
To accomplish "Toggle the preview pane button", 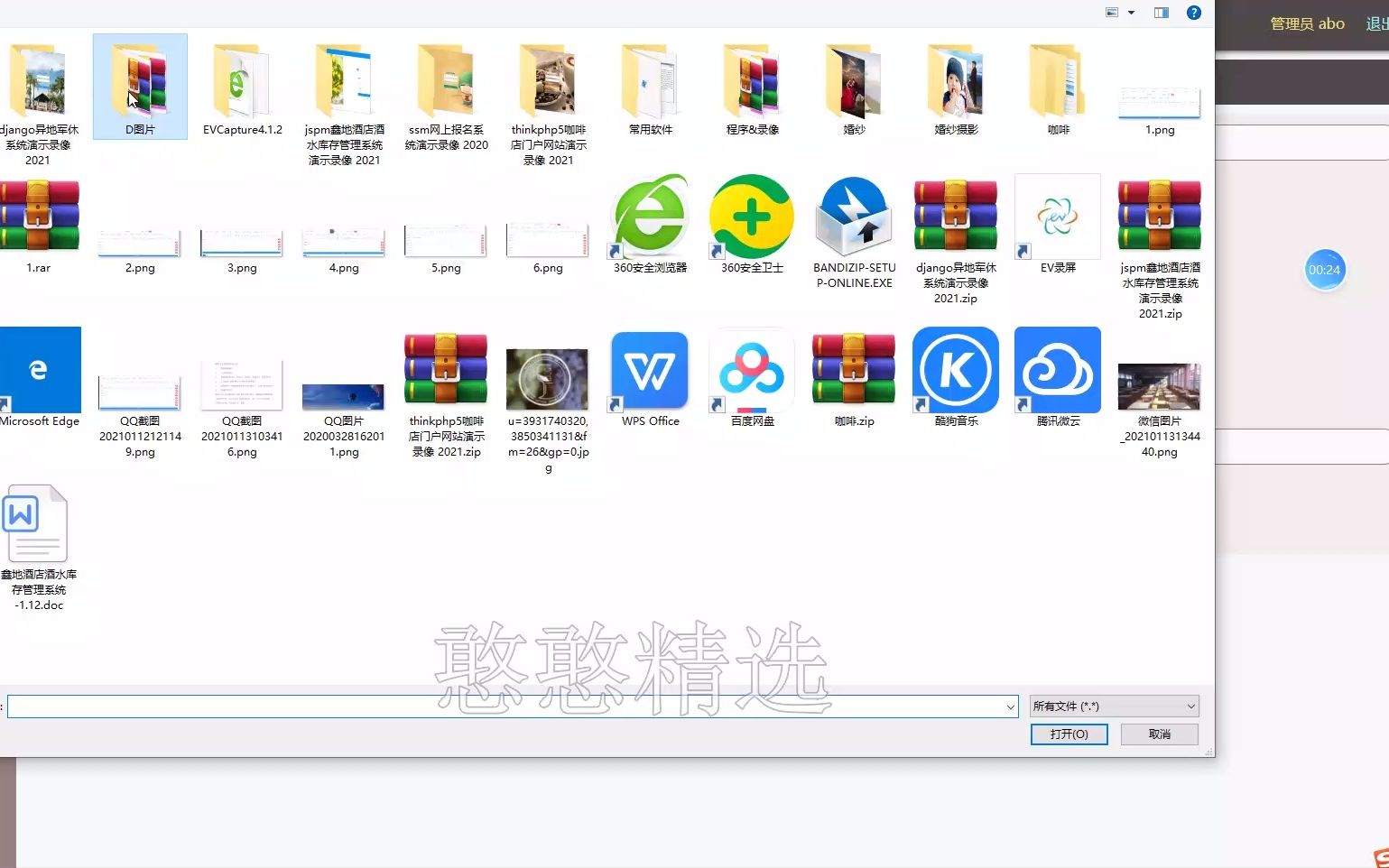I will 1162,13.
